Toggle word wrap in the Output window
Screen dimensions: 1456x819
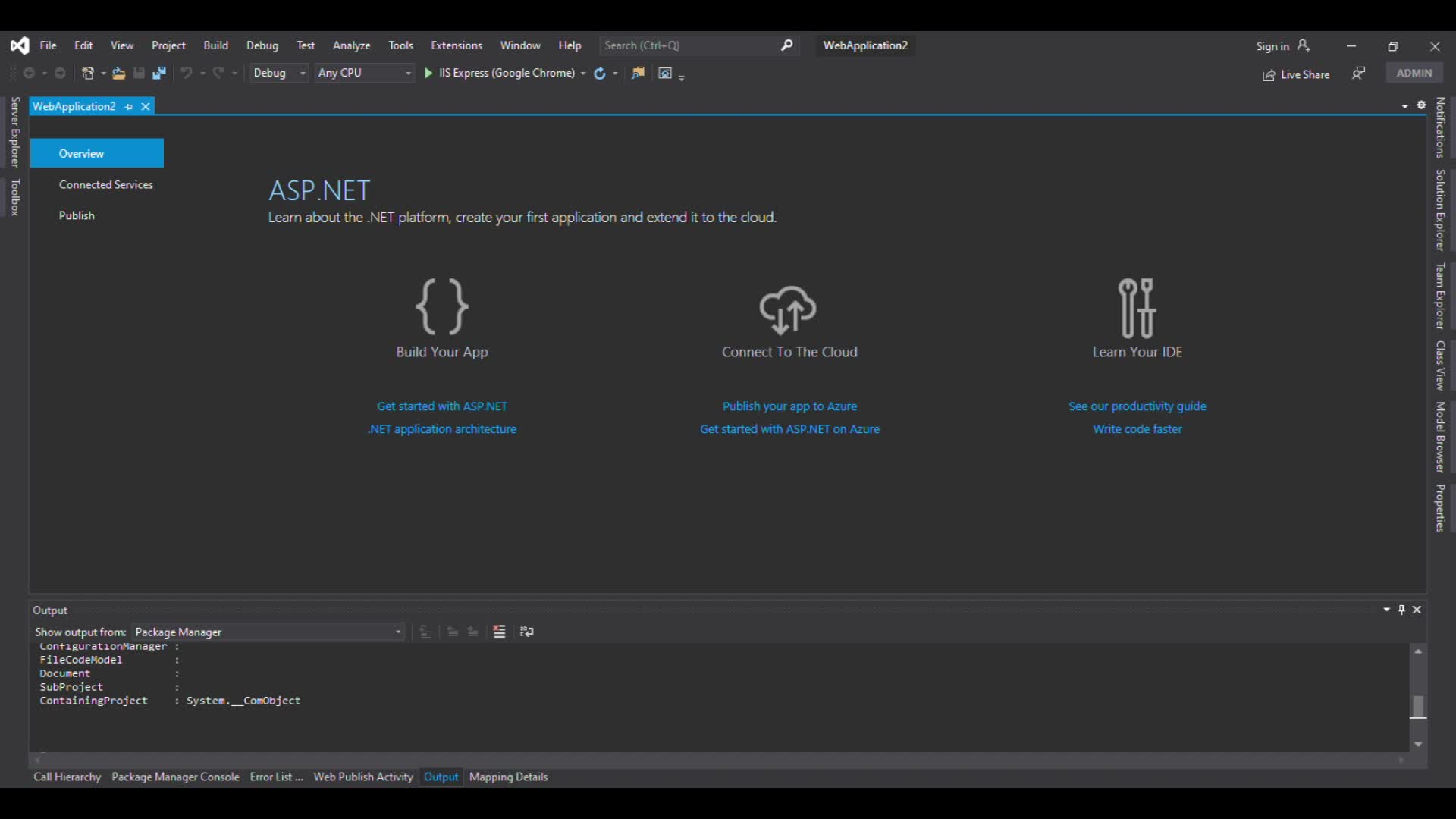[526, 632]
